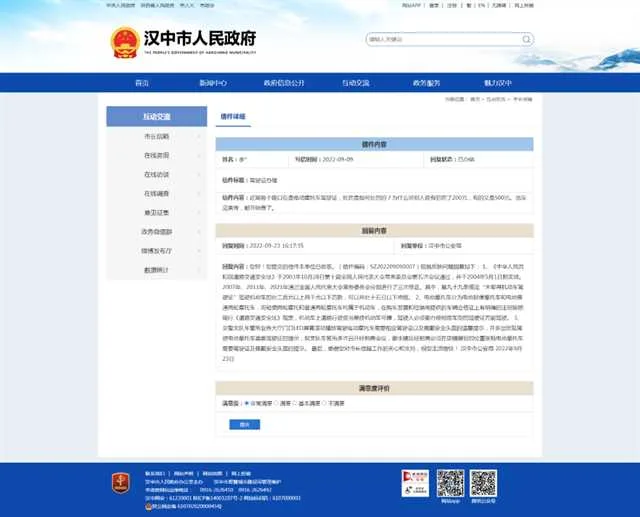Viewport: 640px width, 517px height.
Task: Open 政务服务 in the main navigation
Action: pos(427,83)
